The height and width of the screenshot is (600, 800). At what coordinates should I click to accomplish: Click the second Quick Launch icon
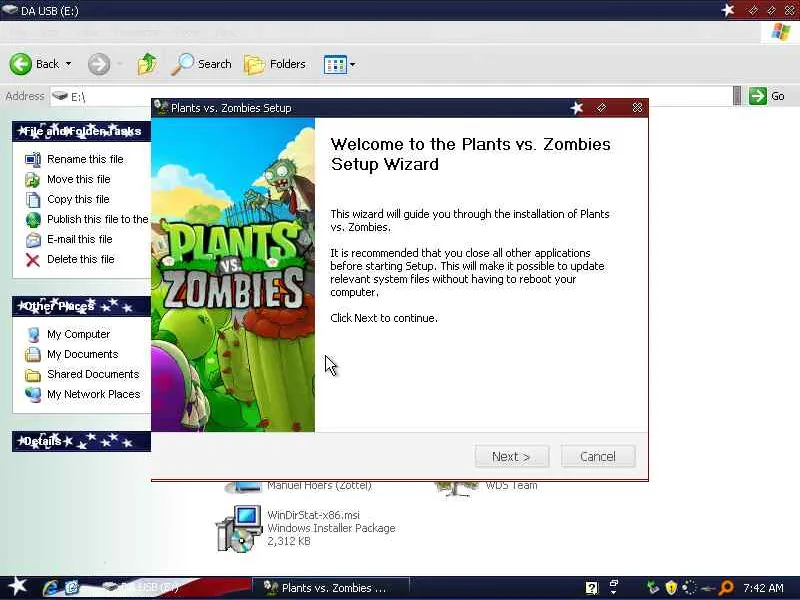pyautogui.click(x=71, y=588)
